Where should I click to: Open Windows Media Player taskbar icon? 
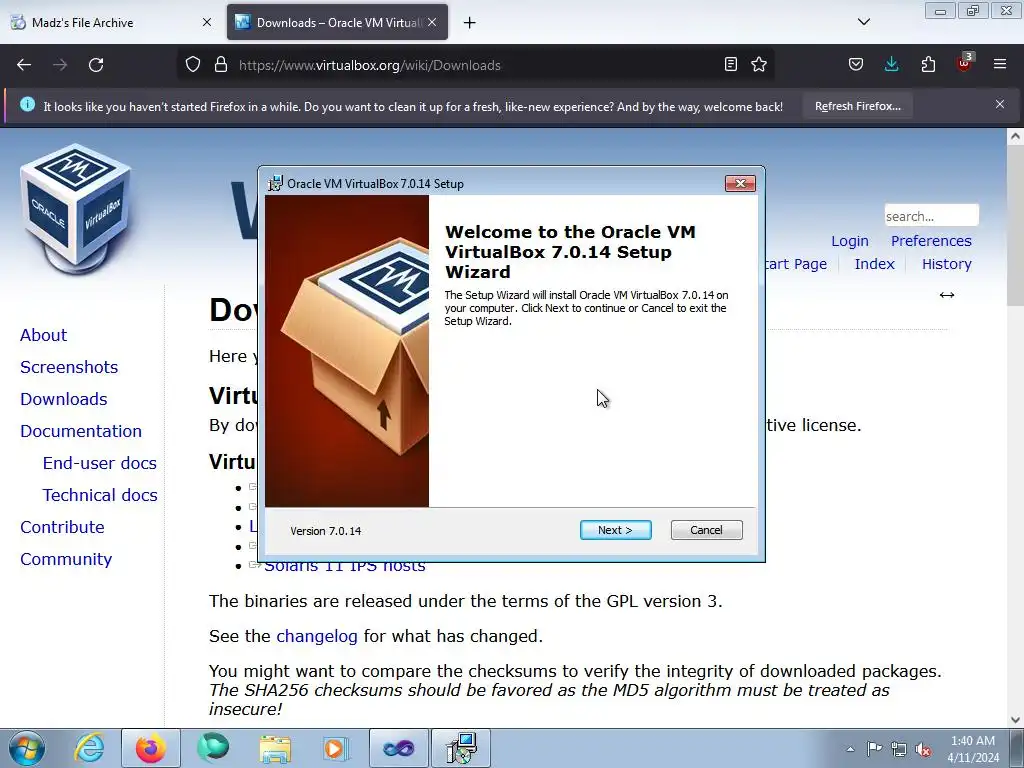pos(336,748)
